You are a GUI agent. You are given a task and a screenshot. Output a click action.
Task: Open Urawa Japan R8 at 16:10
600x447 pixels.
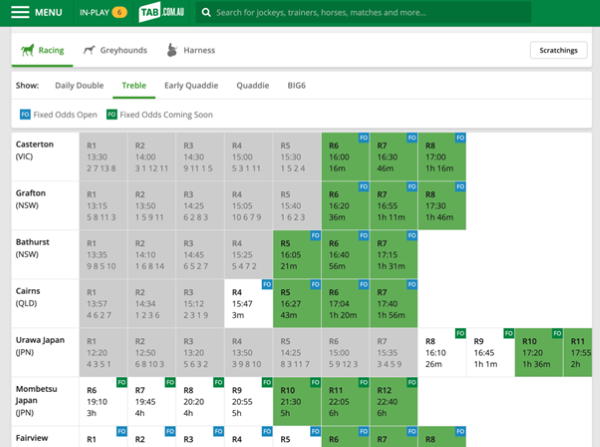442,353
